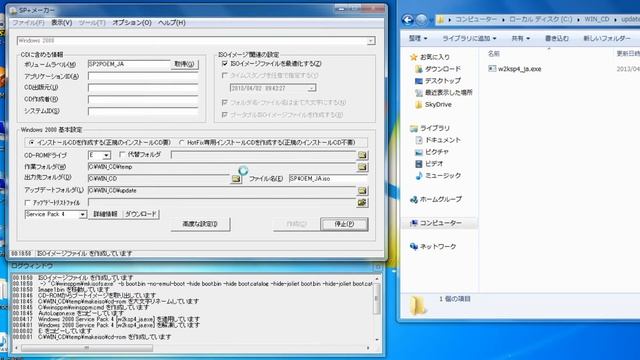Open the 表示(V) menu
Image resolution: width=640 pixels, height=360 pixels.
pyautogui.click(x=62, y=23)
